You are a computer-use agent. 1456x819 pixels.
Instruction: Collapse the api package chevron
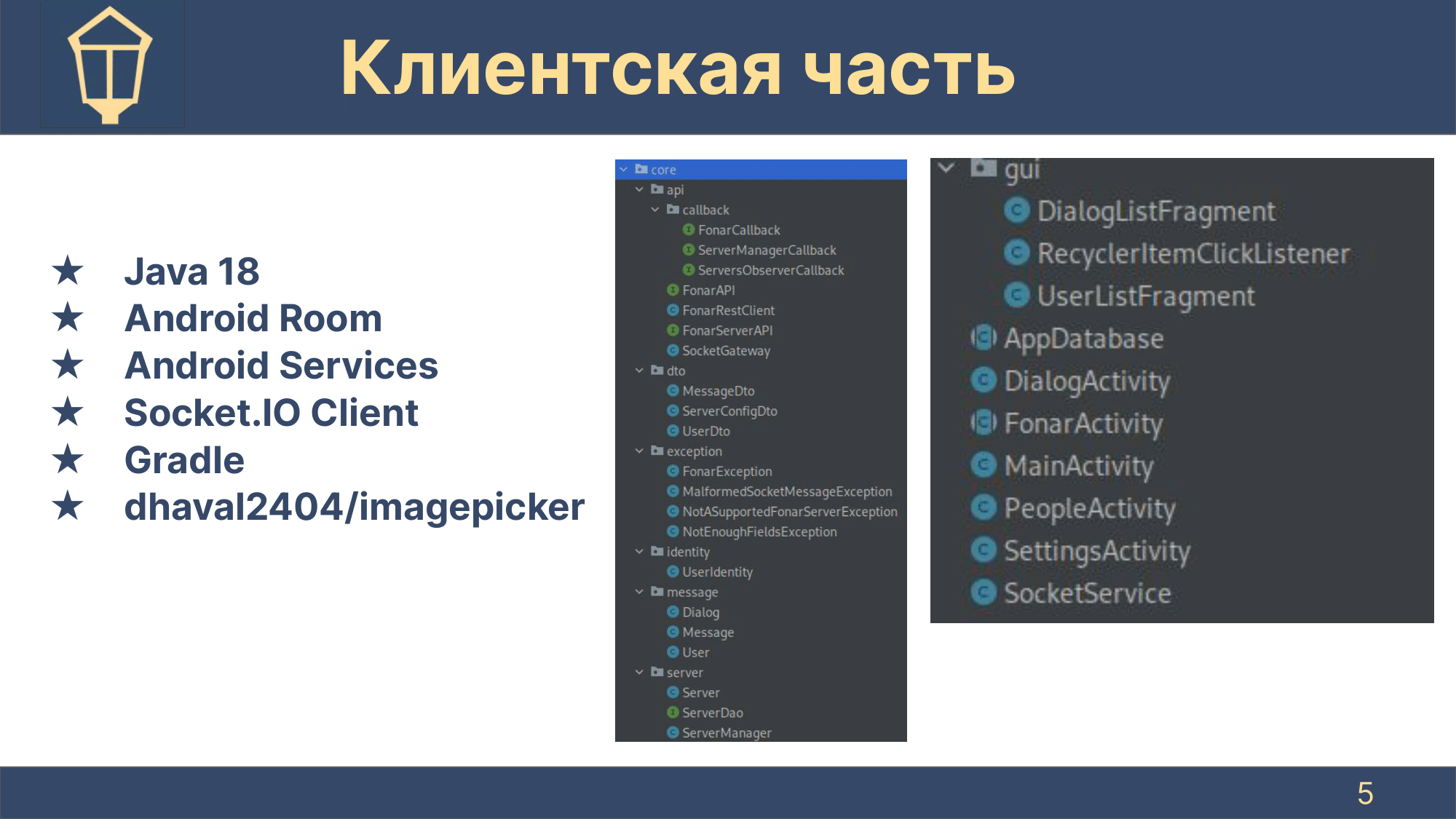point(639,190)
